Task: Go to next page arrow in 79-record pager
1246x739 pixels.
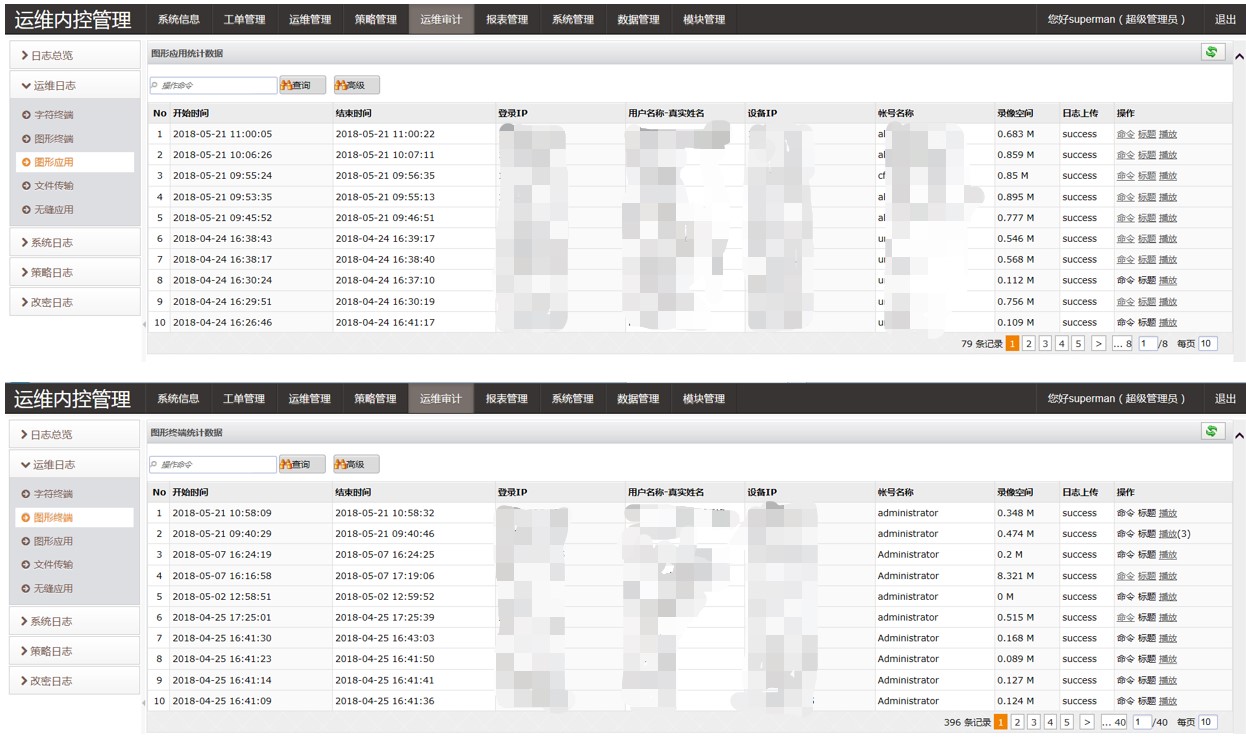Action: pos(1098,344)
